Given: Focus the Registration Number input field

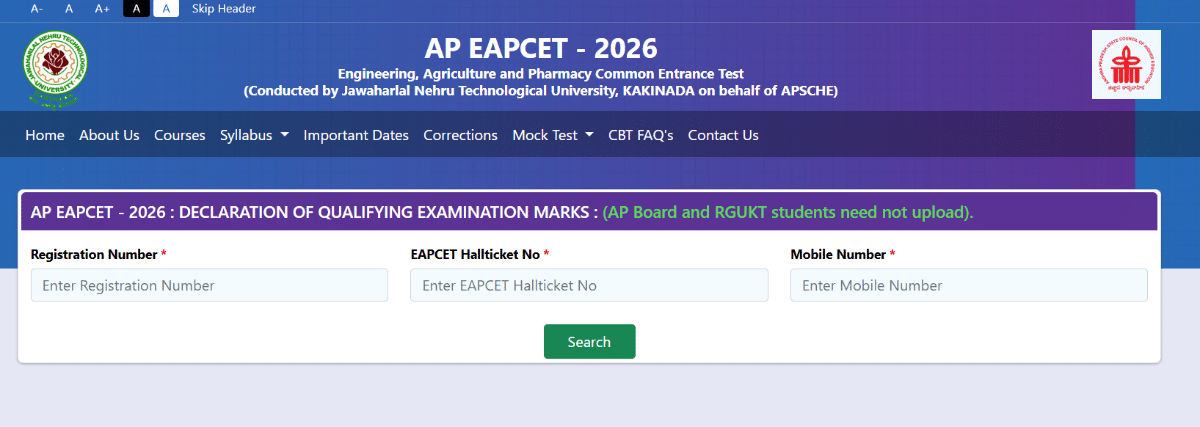Looking at the screenshot, I should (209, 285).
